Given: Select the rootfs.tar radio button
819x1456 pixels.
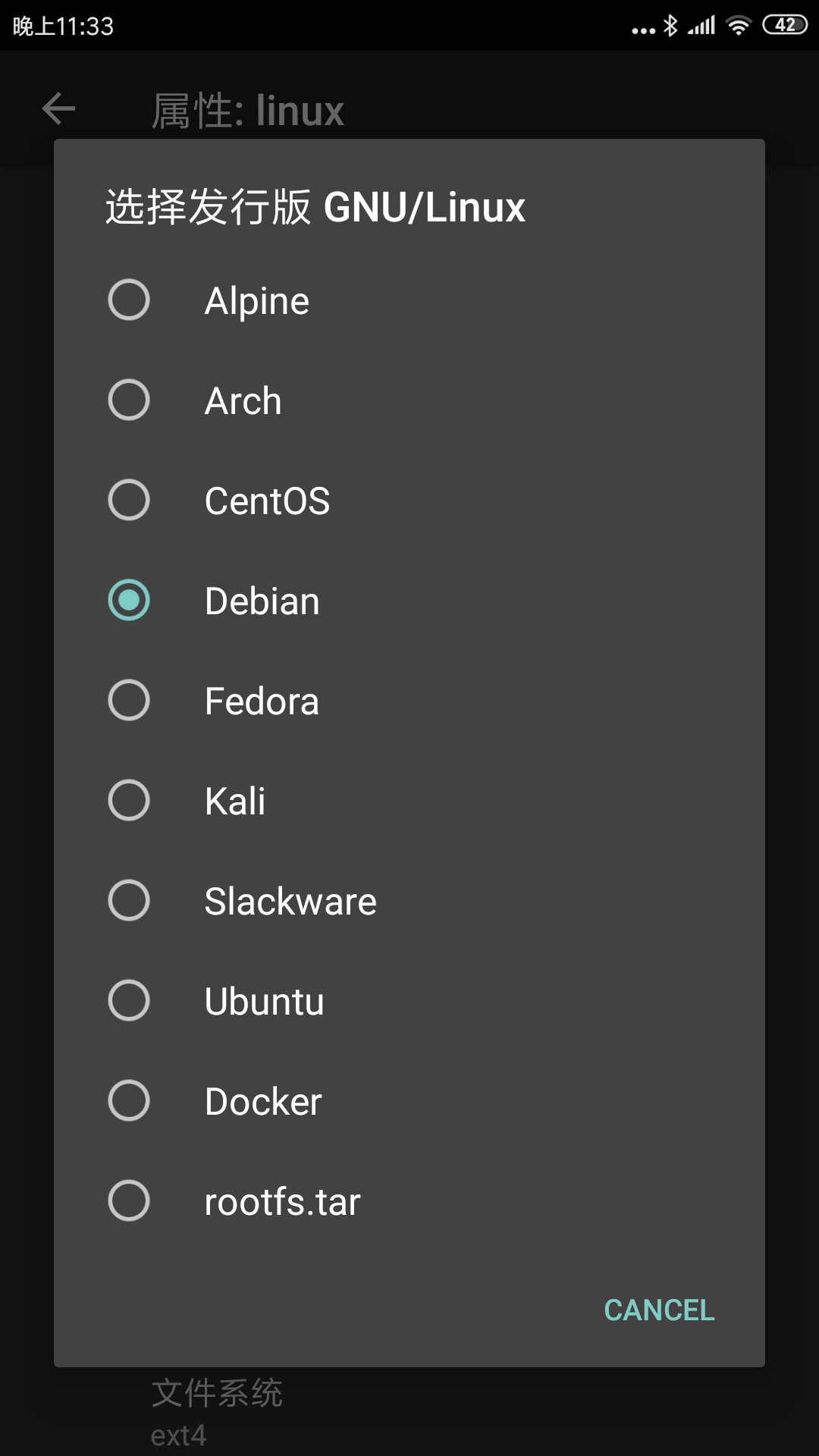Looking at the screenshot, I should (x=129, y=1200).
